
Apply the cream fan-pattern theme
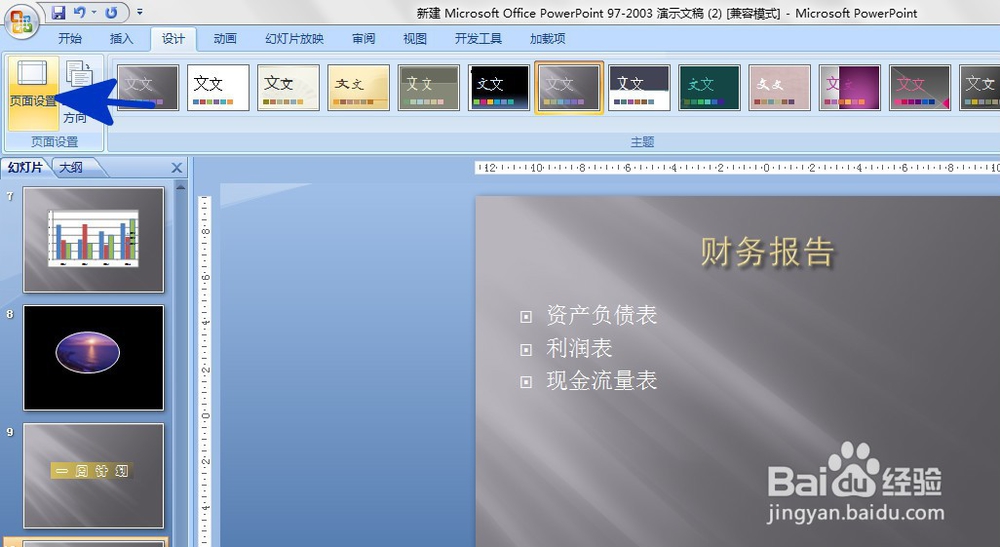pyautogui.click(x=288, y=87)
